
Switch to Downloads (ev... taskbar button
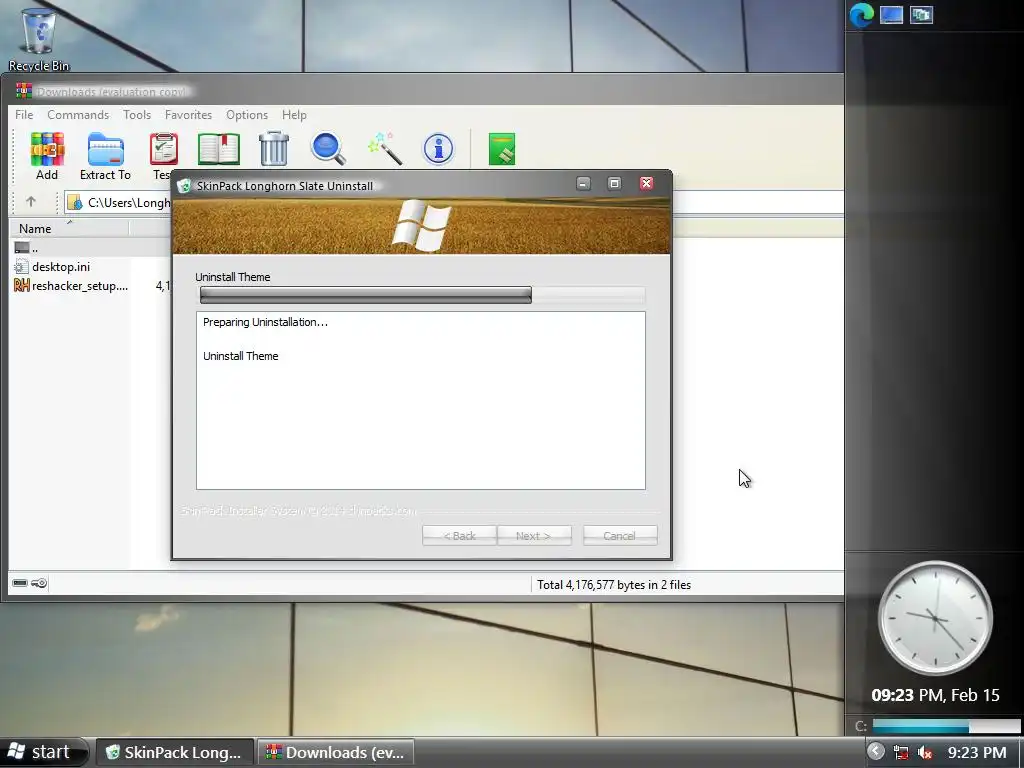tap(336, 752)
